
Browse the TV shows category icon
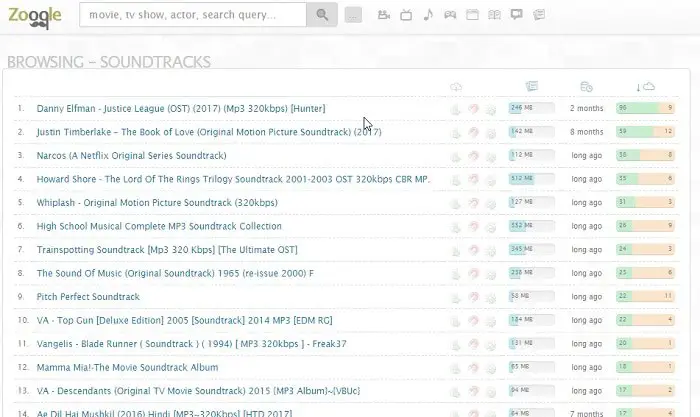tap(406, 15)
